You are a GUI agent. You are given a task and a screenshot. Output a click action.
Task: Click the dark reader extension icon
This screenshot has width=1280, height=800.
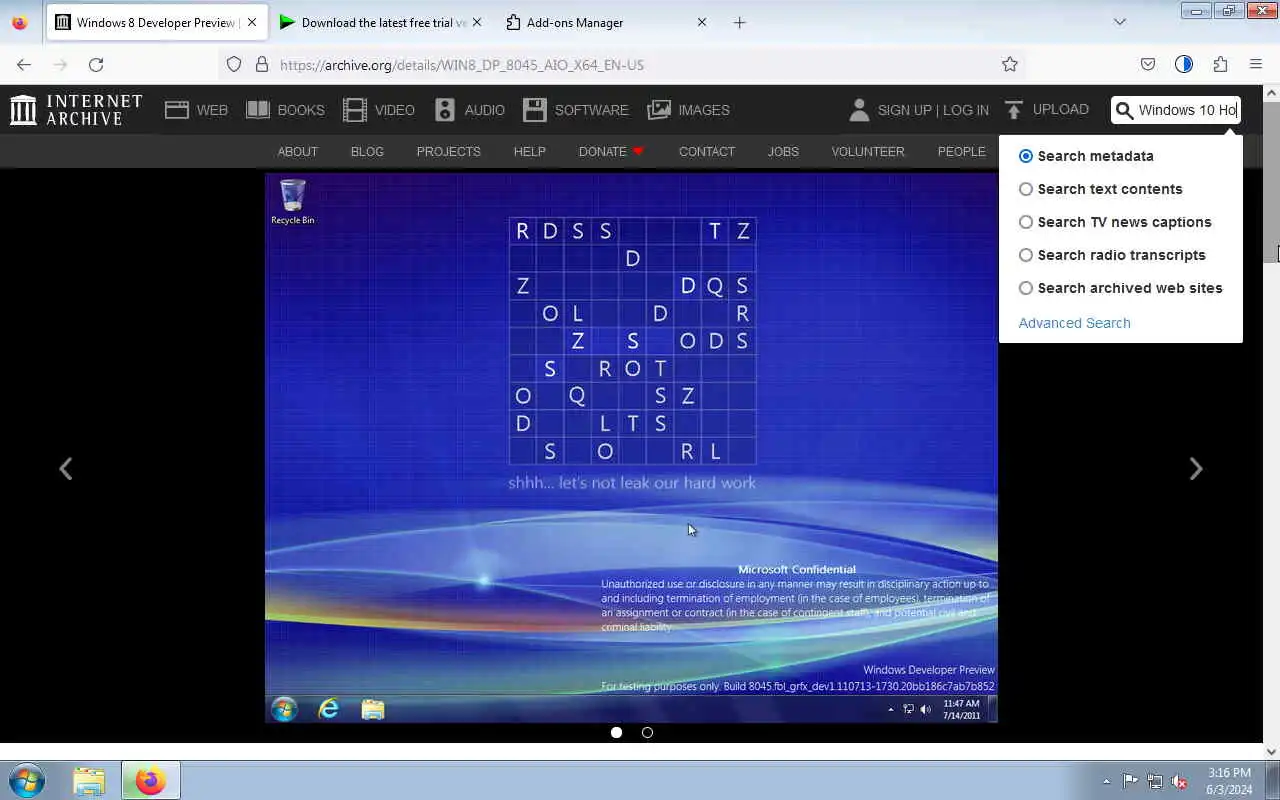click(x=1184, y=64)
